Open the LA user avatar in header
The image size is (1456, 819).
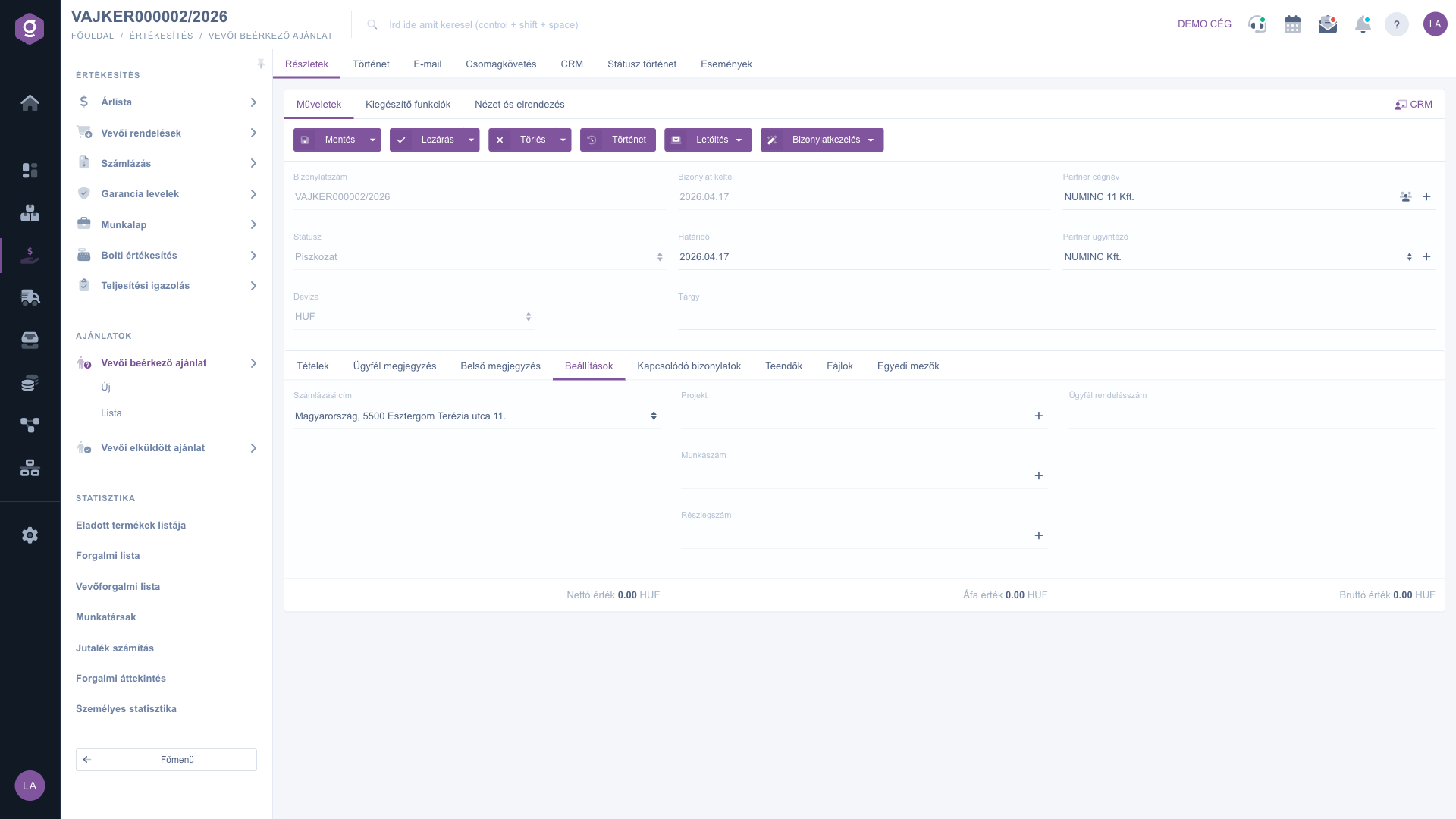tap(1435, 24)
